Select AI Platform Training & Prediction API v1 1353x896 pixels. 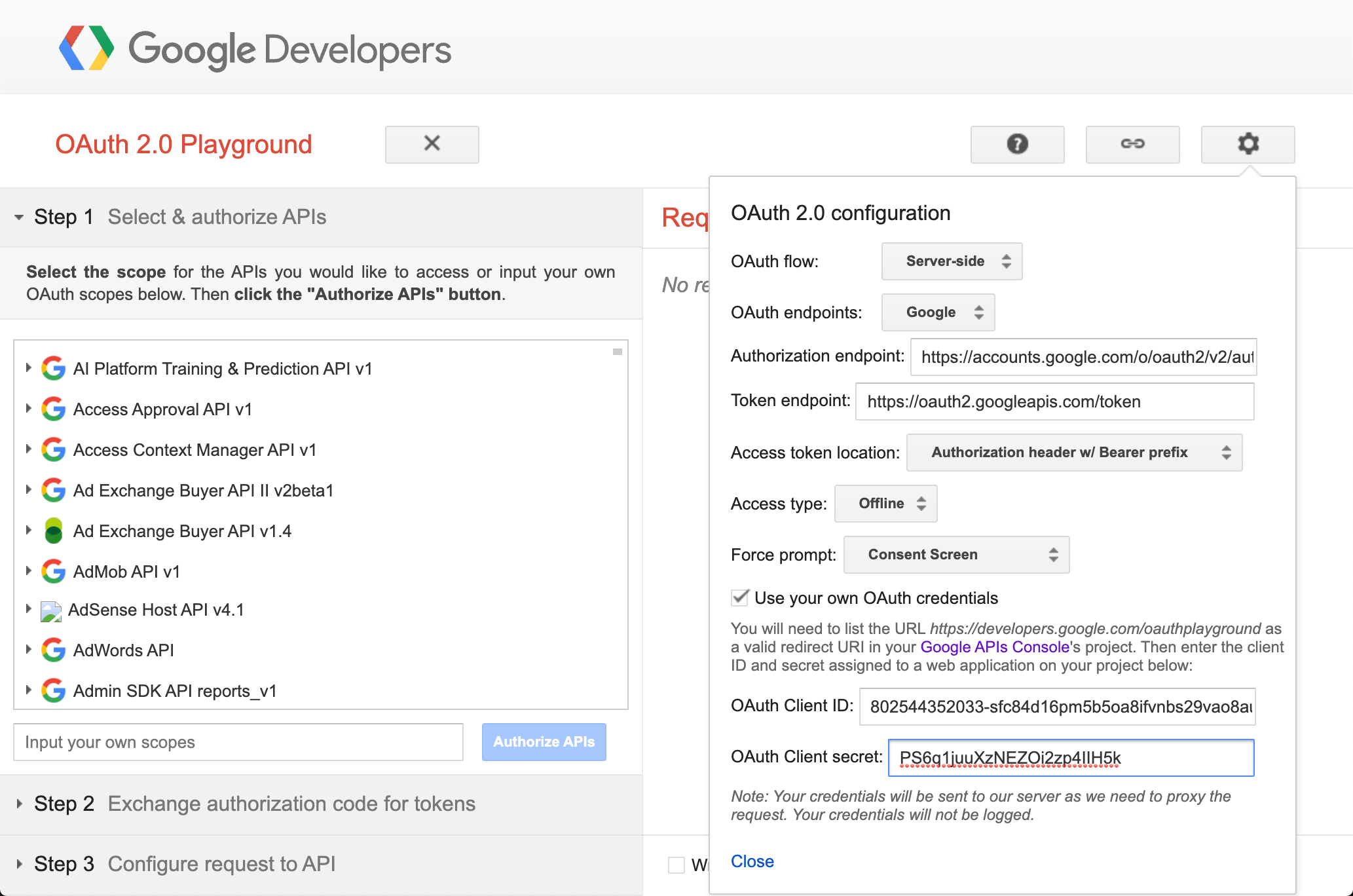223,369
